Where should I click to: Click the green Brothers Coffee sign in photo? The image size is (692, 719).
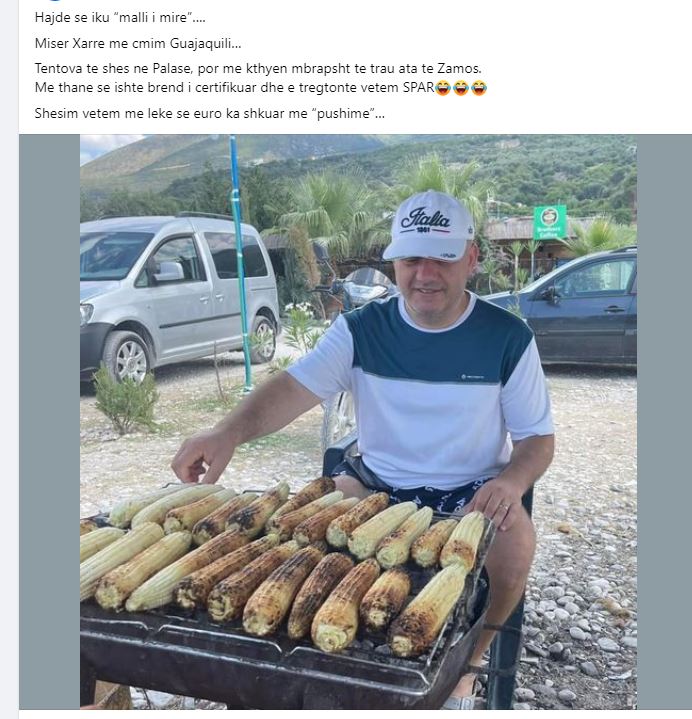point(549,221)
